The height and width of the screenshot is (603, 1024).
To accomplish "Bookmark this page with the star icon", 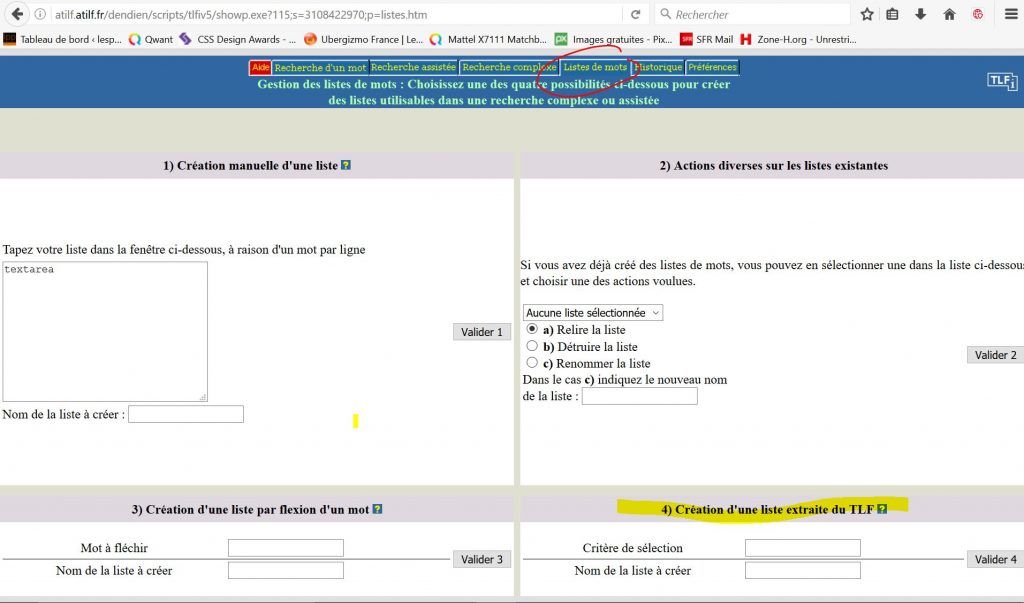I will point(867,14).
